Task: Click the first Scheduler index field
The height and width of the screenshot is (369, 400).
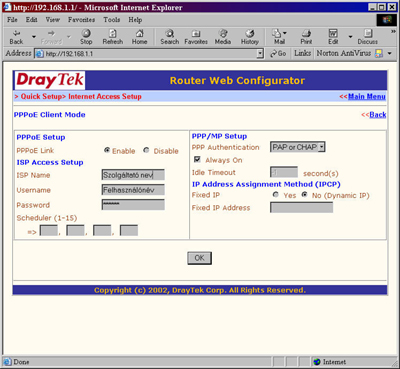Action: [49, 230]
